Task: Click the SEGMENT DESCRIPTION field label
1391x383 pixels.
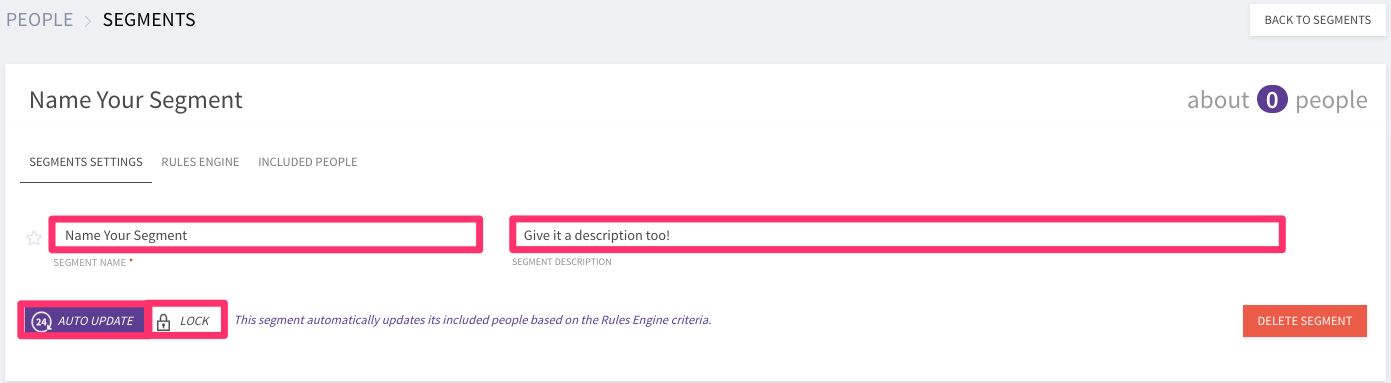Action: tap(562, 262)
